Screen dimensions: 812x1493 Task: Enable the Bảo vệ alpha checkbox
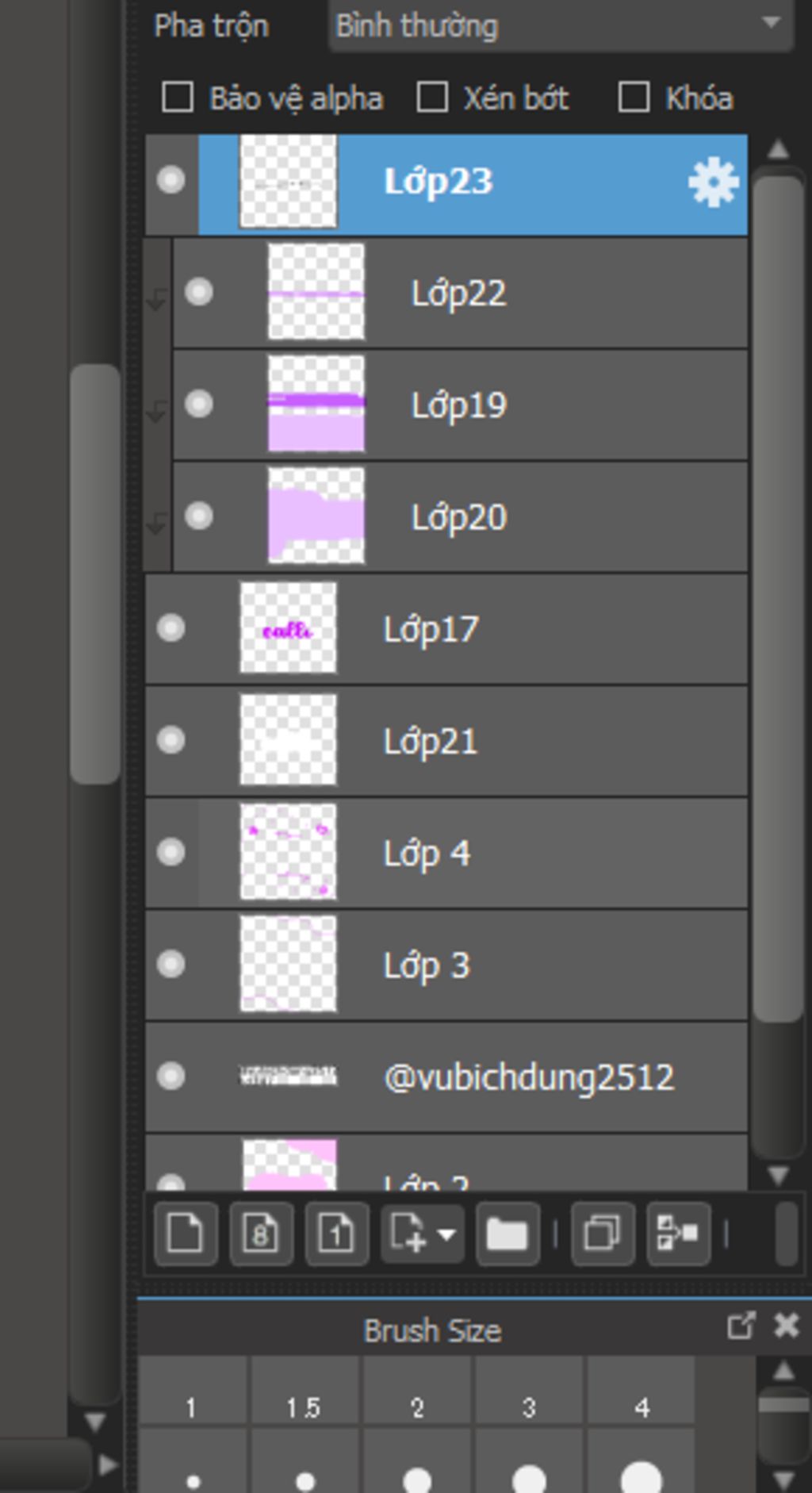tap(178, 98)
